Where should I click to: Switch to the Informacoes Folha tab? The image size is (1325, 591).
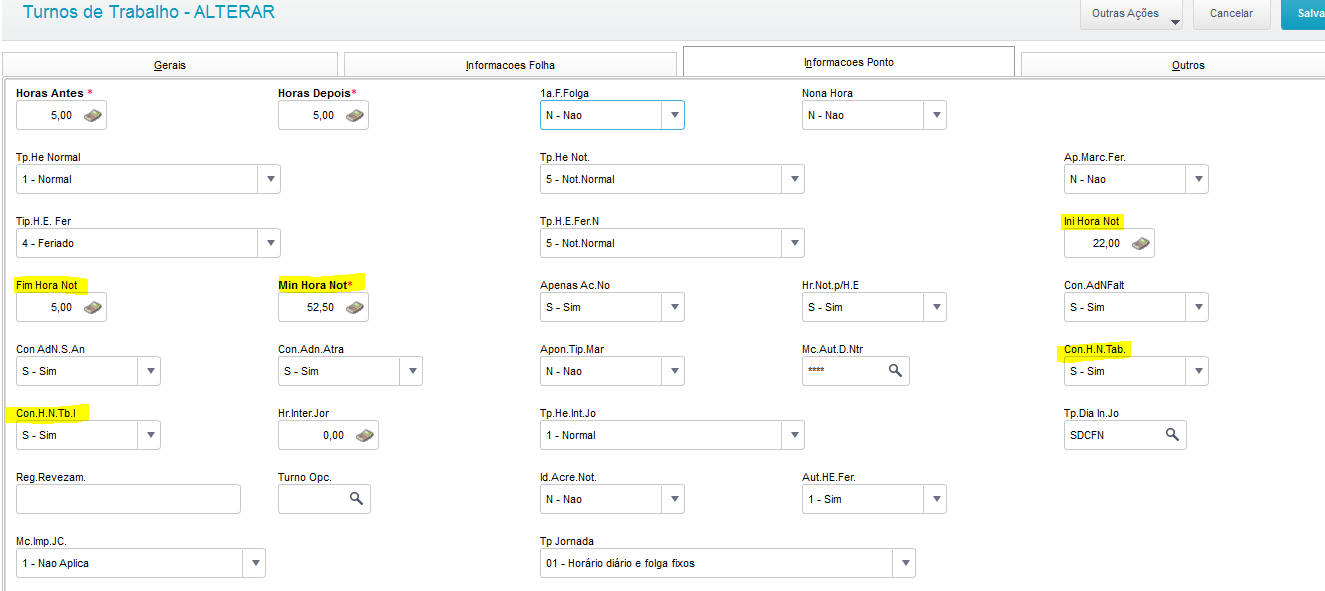(x=510, y=65)
